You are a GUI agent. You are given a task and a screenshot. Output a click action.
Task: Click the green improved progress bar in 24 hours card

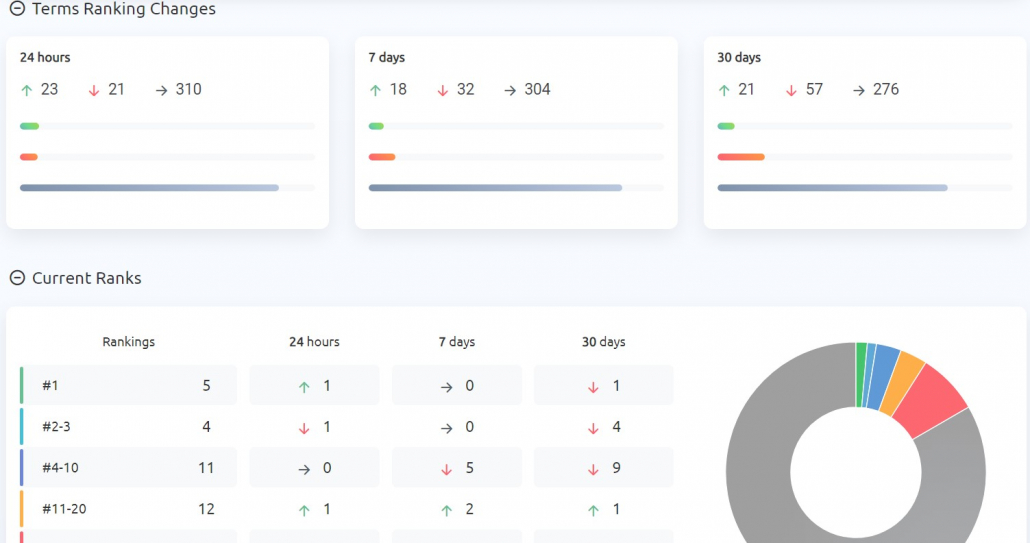[30, 126]
